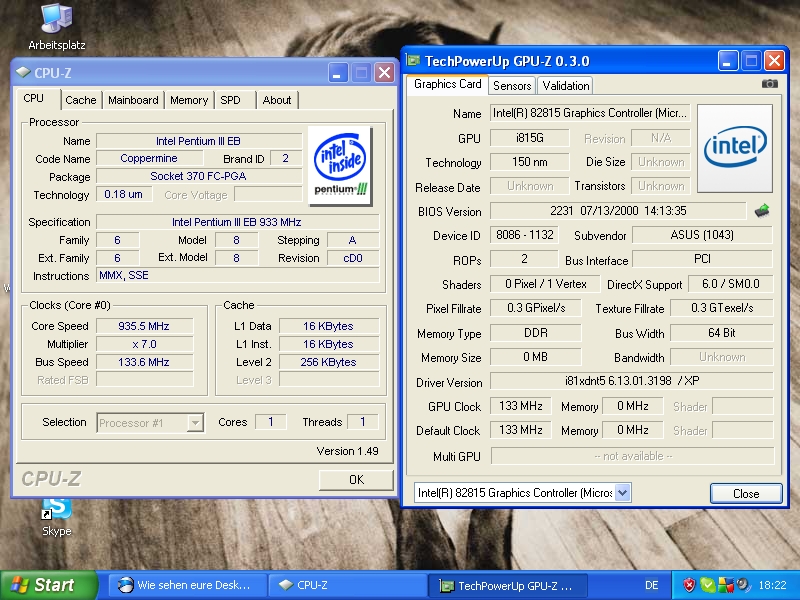The height and width of the screenshot is (600, 800).
Task: Click the Intel Inside Pentium III logo
Action: pyautogui.click(x=339, y=163)
